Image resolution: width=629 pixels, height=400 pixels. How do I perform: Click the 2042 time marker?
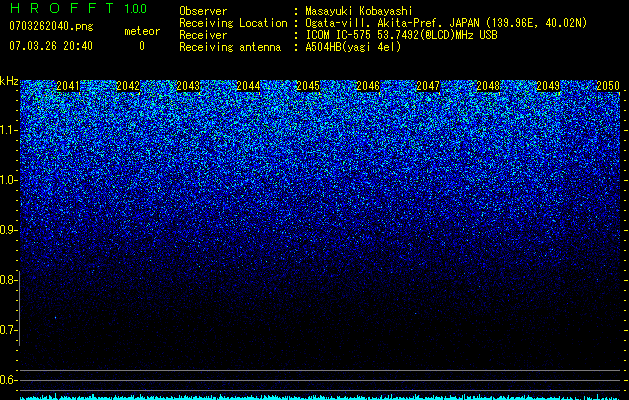point(128,86)
